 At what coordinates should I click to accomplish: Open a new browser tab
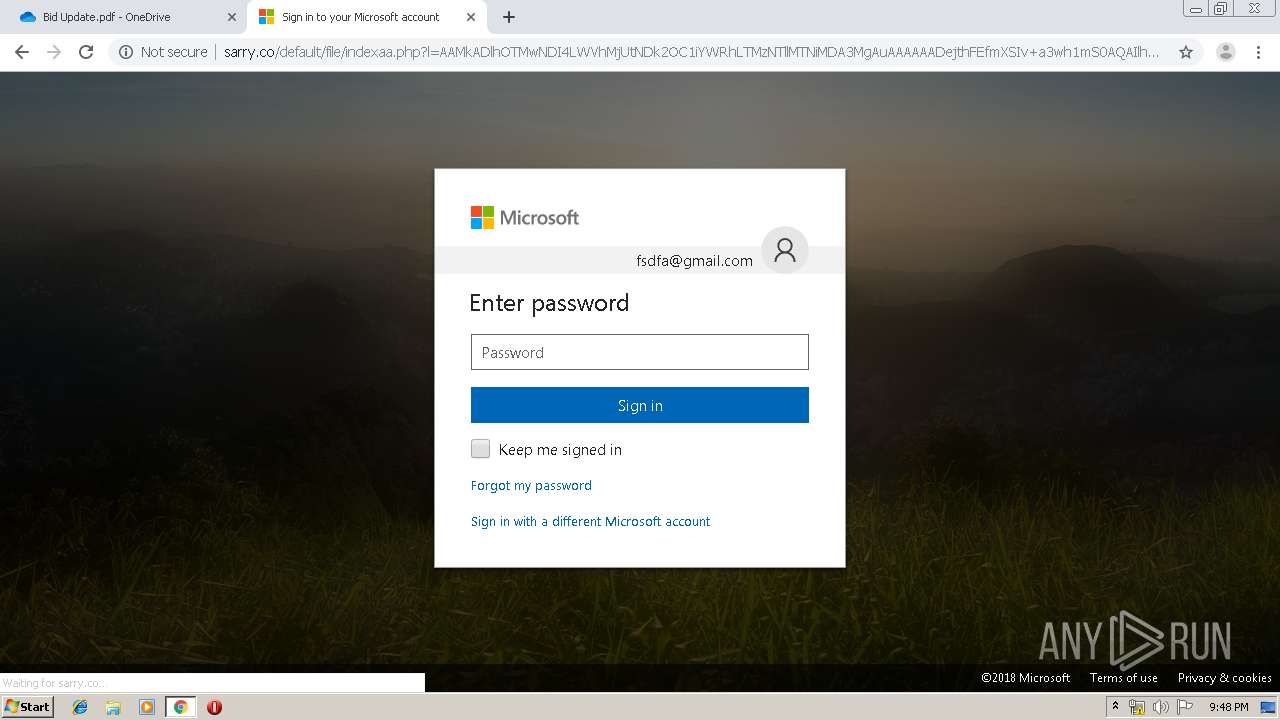coord(509,17)
